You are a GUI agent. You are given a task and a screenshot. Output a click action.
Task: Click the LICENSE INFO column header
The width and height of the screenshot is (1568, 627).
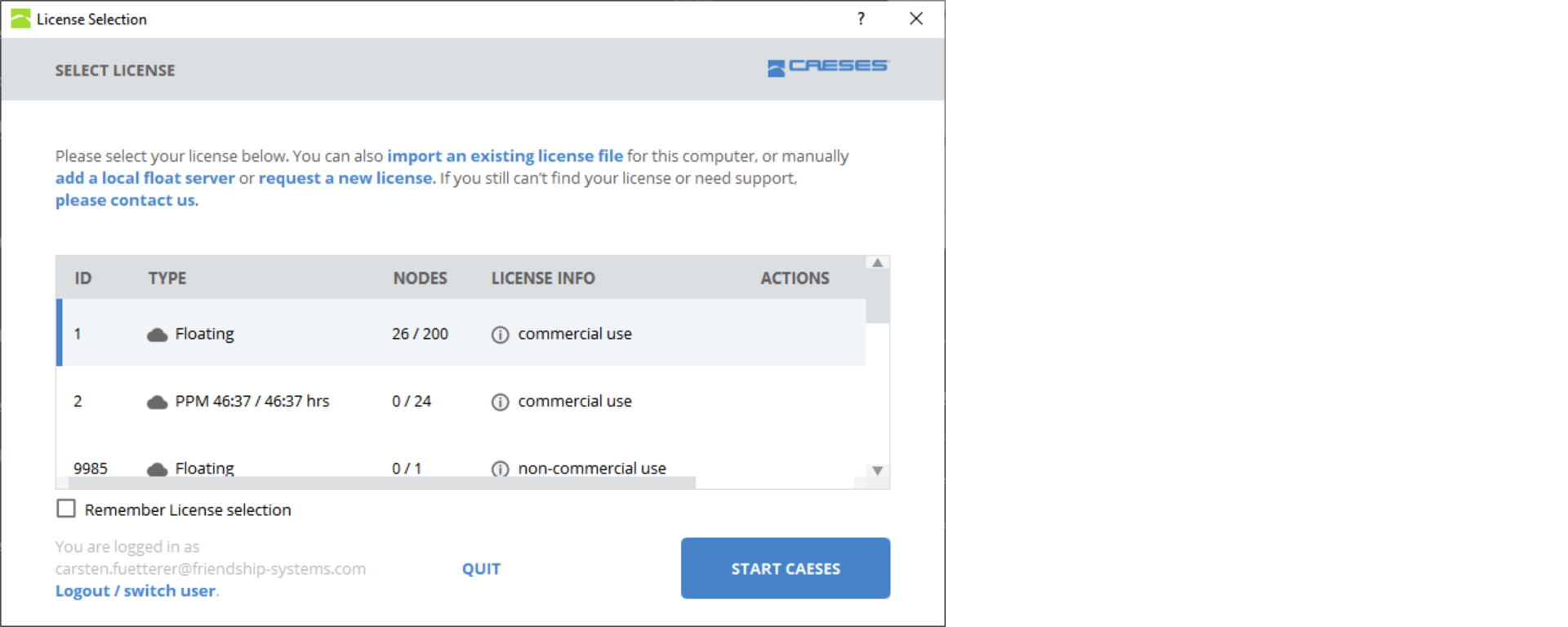tap(543, 278)
